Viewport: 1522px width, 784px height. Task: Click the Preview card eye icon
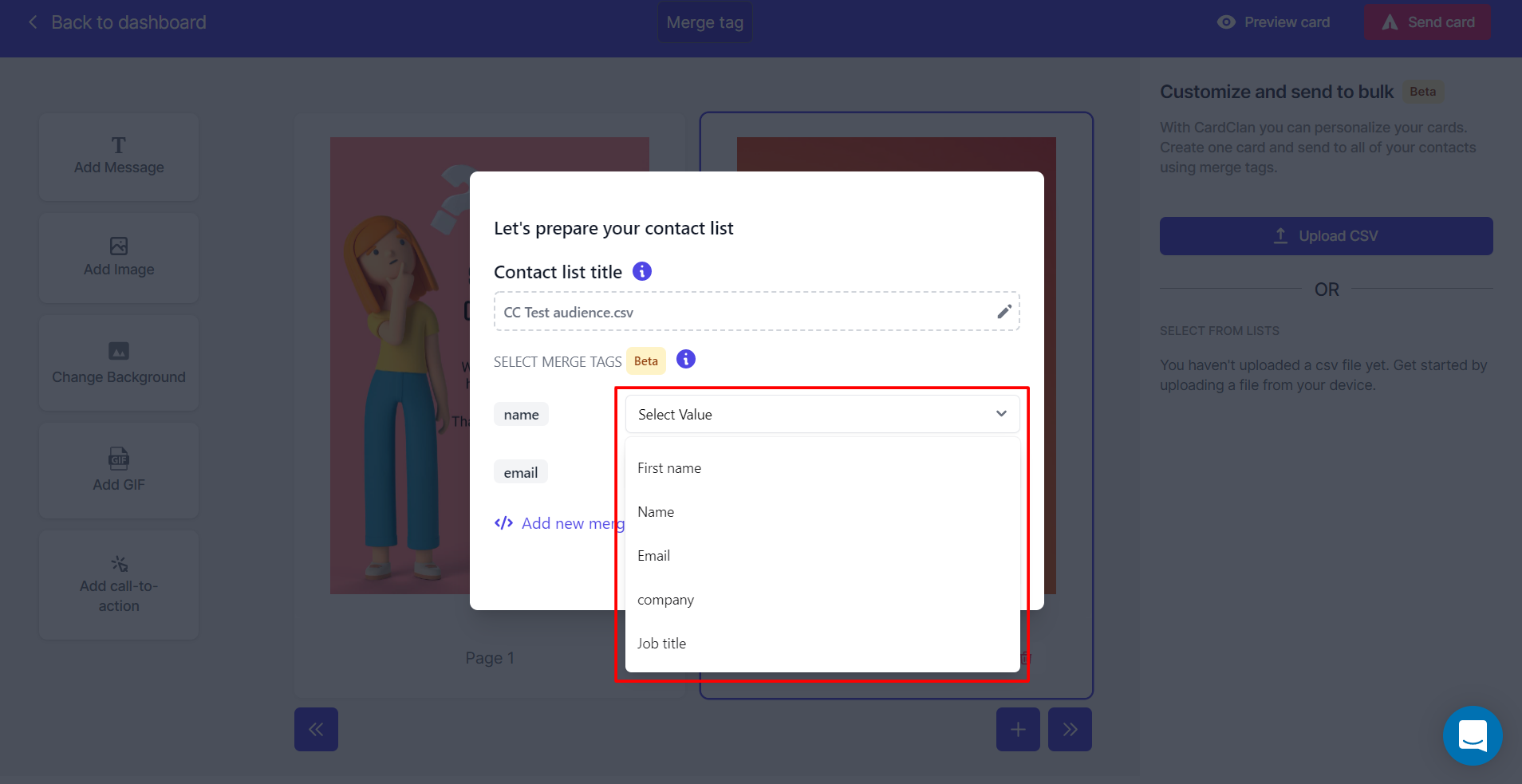pos(1226,22)
